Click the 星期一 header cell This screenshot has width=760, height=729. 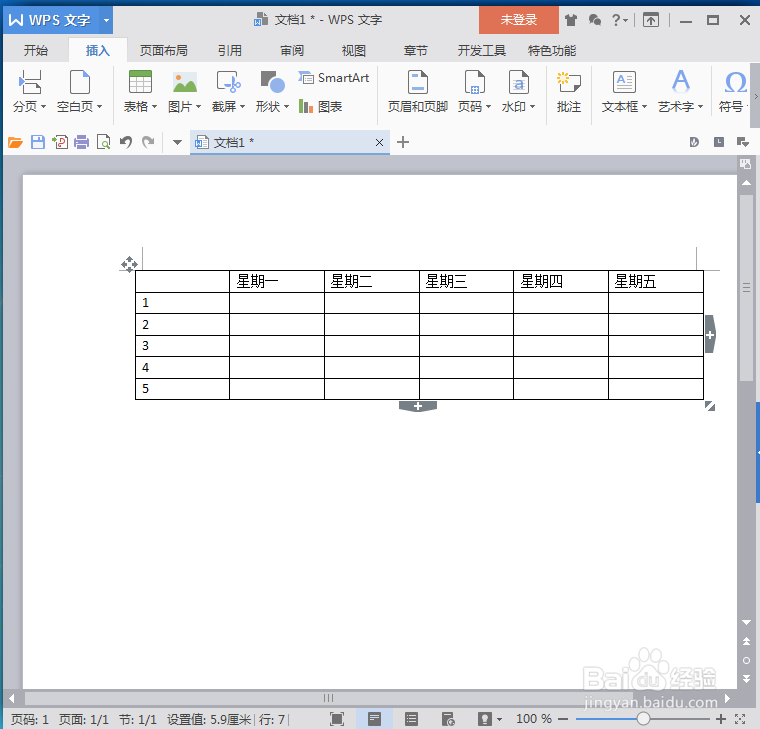pos(277,282)
